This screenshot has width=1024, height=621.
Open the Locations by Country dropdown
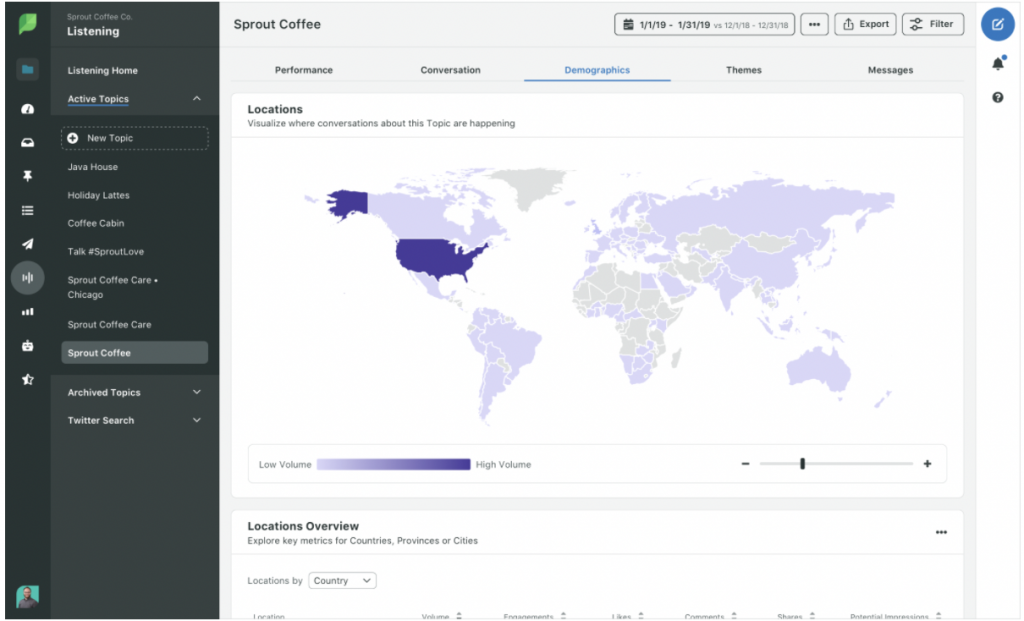[342, 581]
